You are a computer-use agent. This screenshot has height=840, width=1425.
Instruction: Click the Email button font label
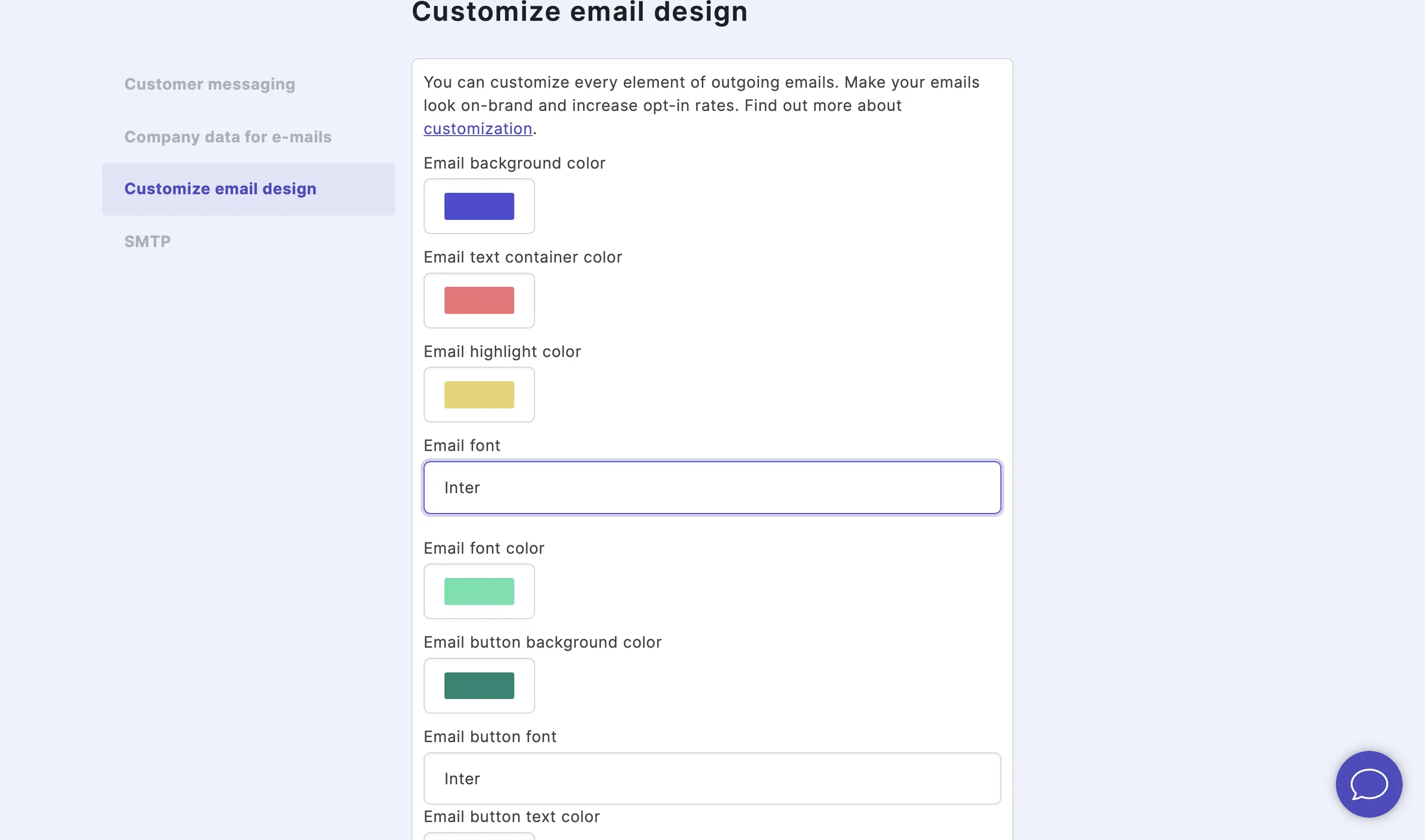pyautogui.click(x=490, y=737)
